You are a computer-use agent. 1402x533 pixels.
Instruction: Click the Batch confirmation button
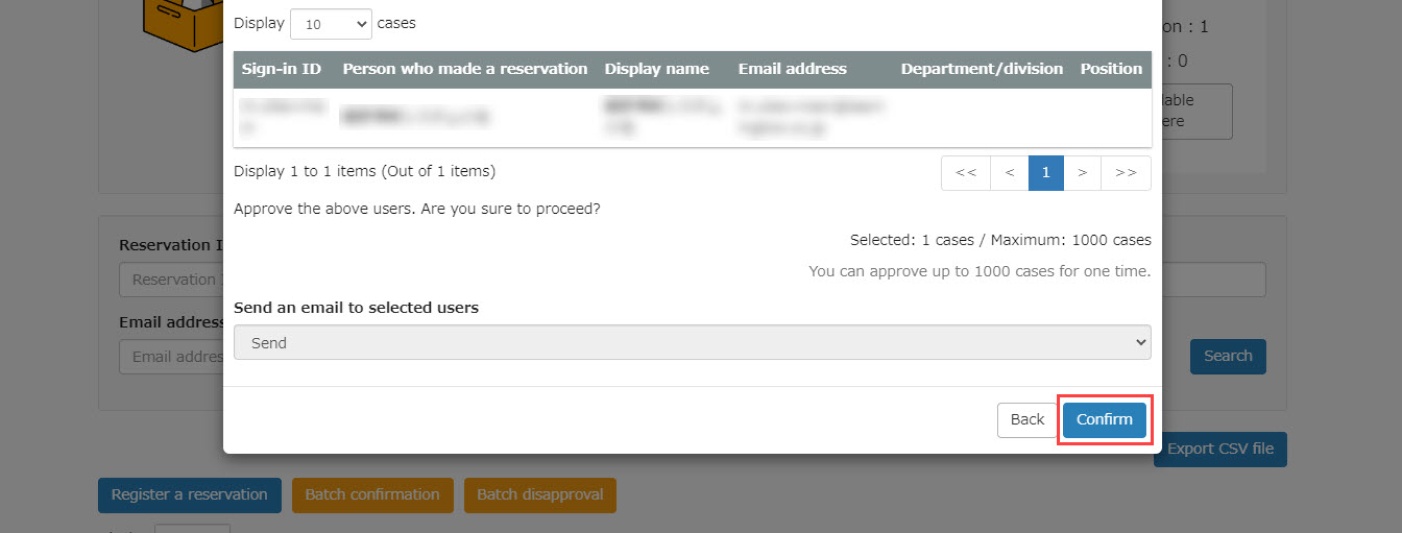coord(372,495)
